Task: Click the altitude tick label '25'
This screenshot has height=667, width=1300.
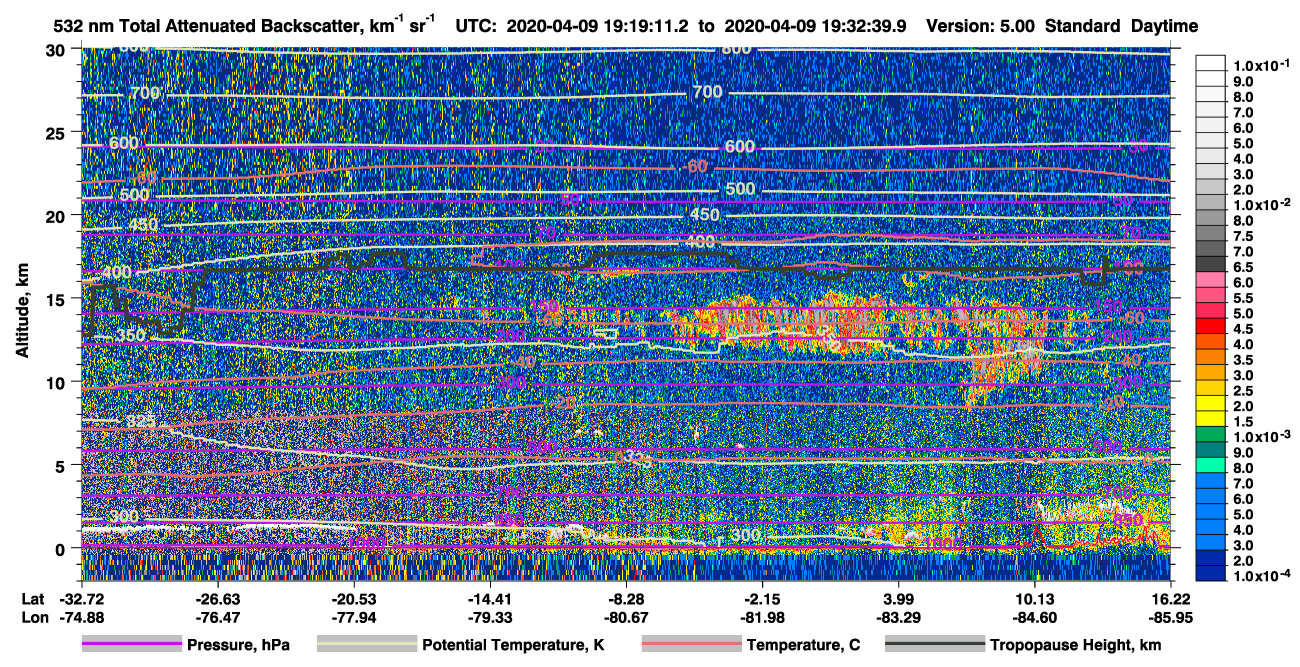Action: 58,133
